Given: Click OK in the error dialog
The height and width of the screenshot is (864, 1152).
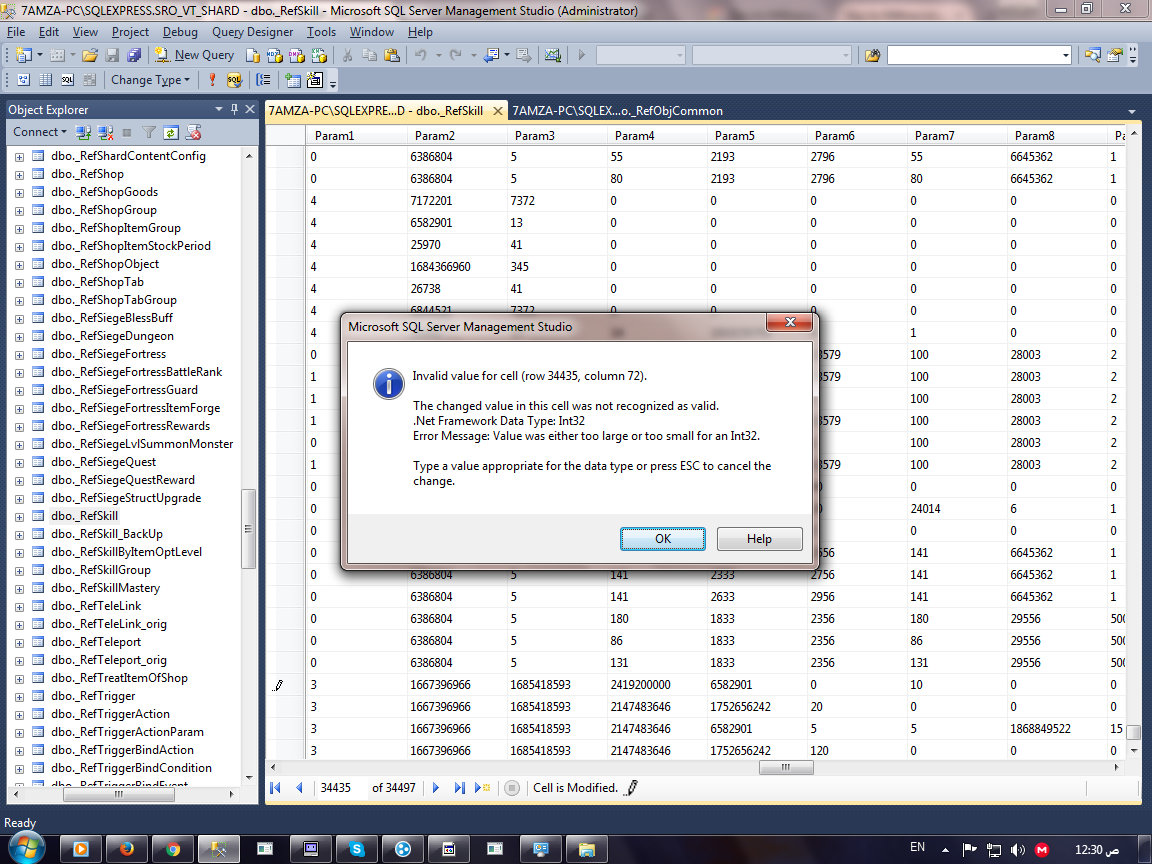Looking at the screenshot, I should [x=663, y=539].
